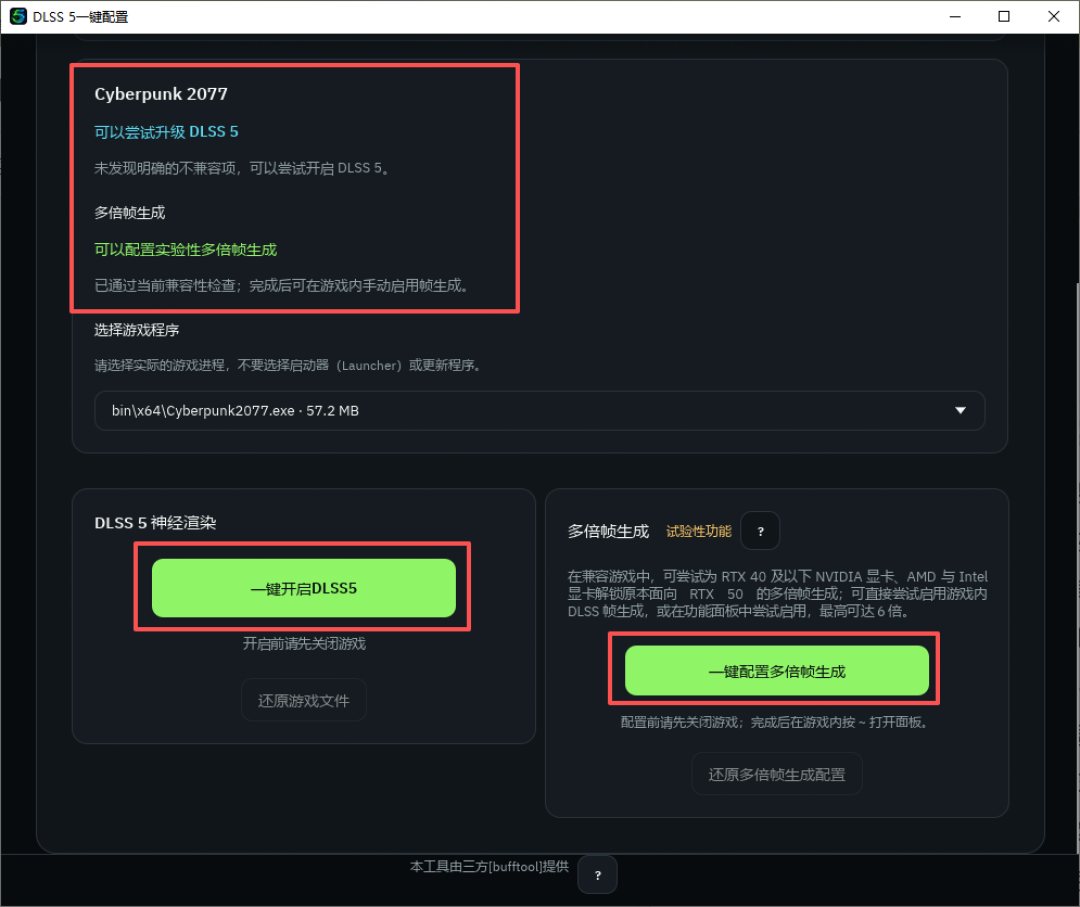Screen dimensions: 1080x907
Task: Click 配置前请先关闭游戏 instruction text
Action: [x=776, y=722]
